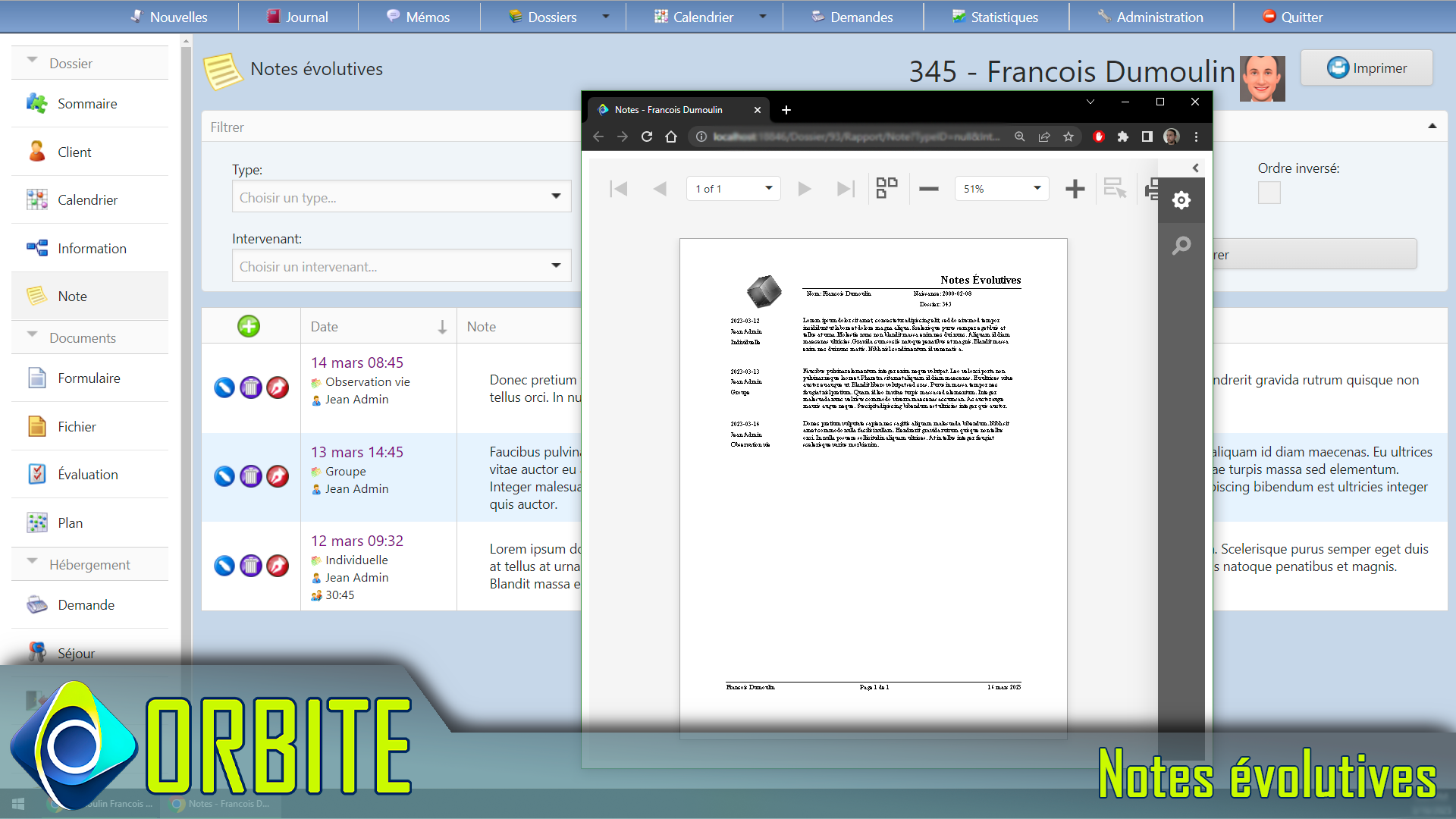Open the Intervenant dropdown
Viewport: 1456px width, 819px height.
(x=401, y=265)
